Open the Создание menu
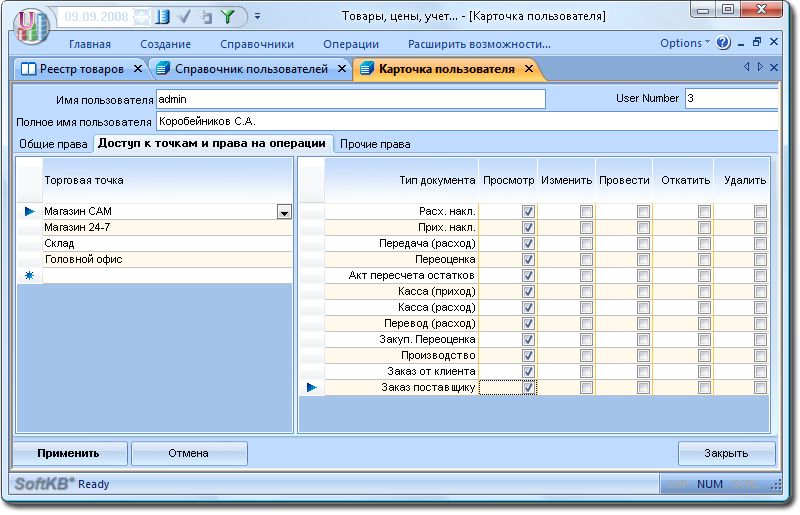This screenshot has width=800, height=515. coord(165,44)
